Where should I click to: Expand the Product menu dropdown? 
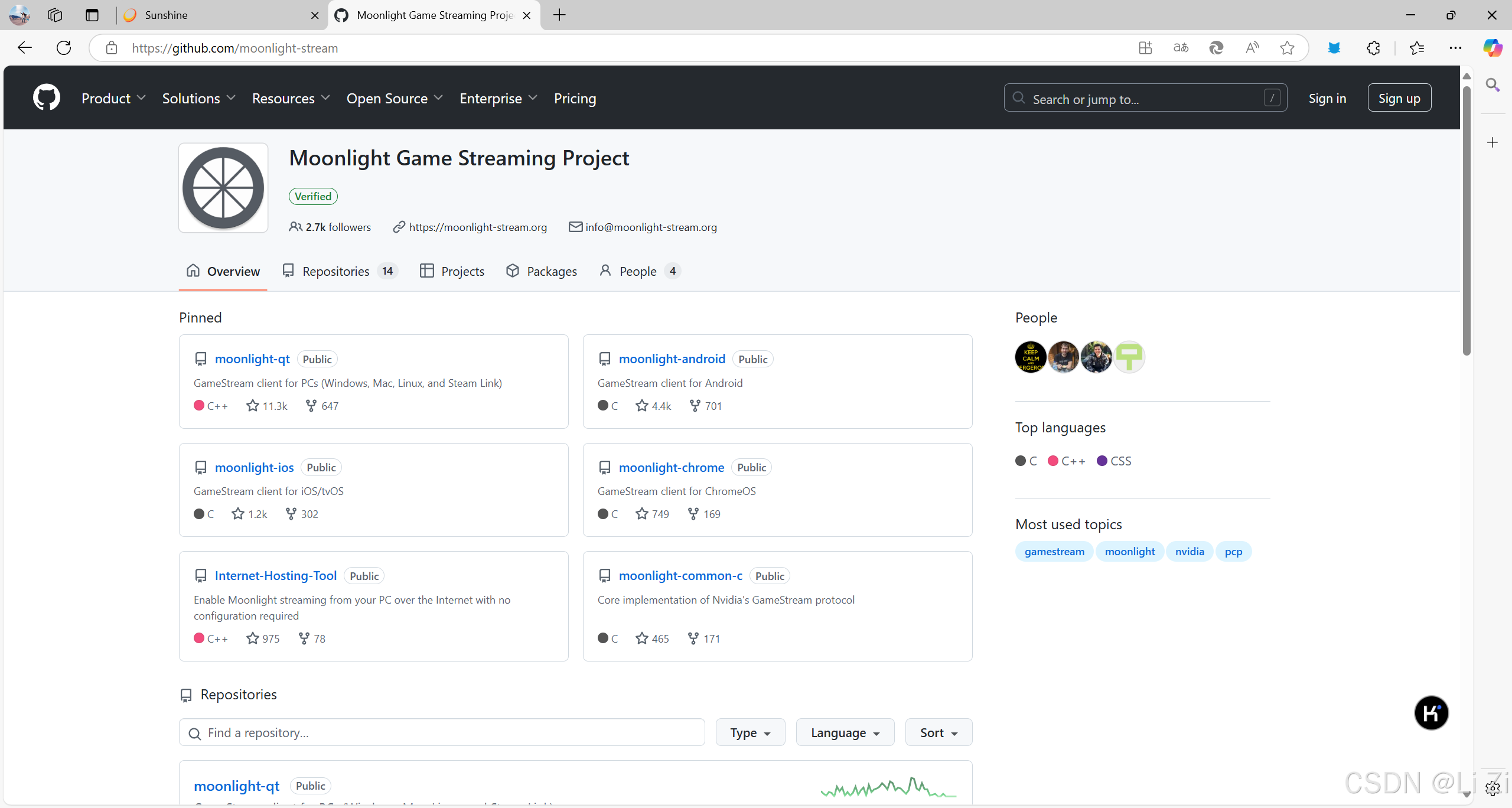pos(113,98)
